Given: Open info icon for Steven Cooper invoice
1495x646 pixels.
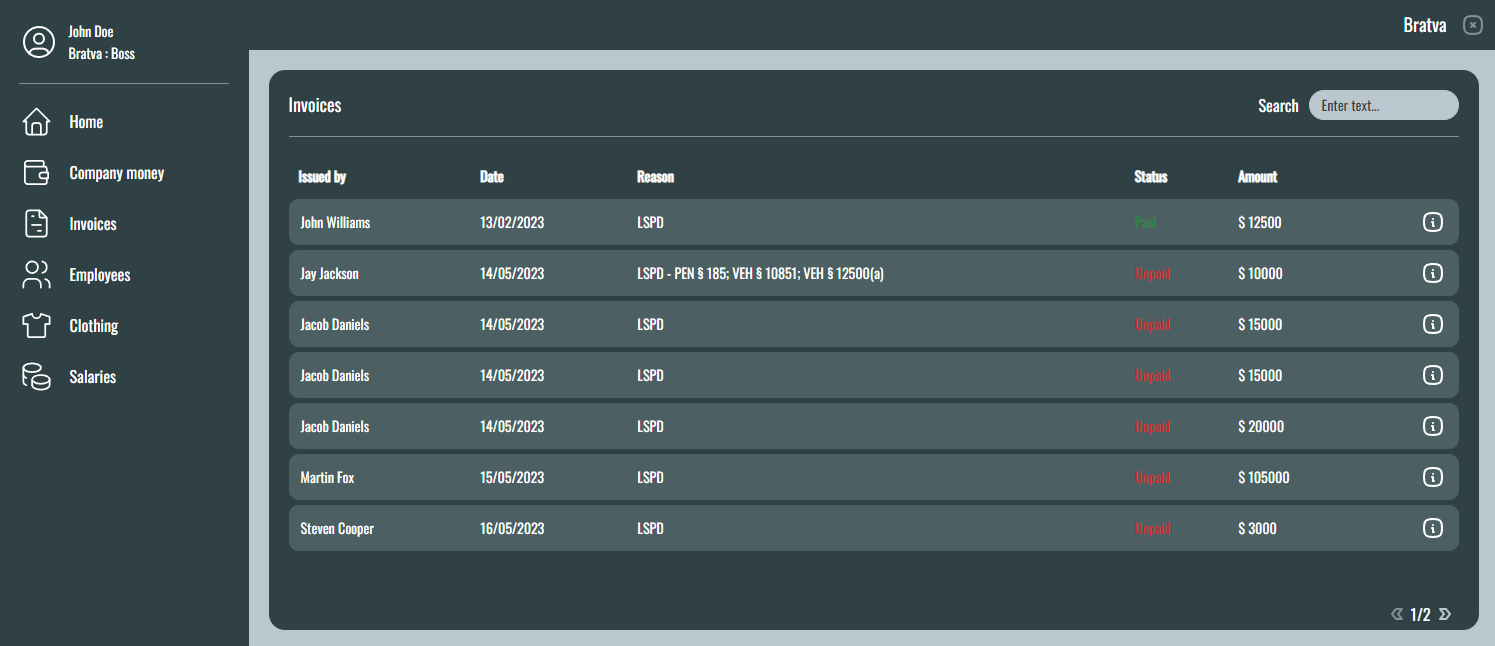Looking at the screenshot, I should coord(1432,528).
